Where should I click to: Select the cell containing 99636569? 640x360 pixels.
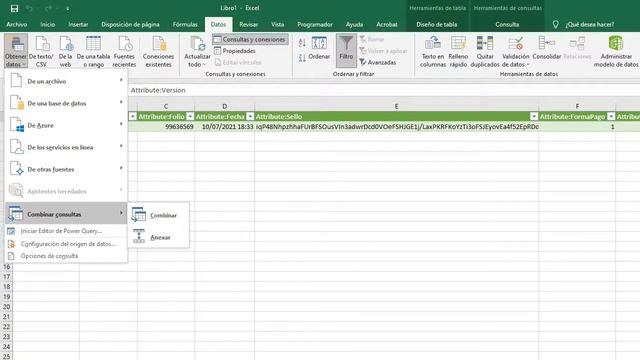click(x=166, y=127)
